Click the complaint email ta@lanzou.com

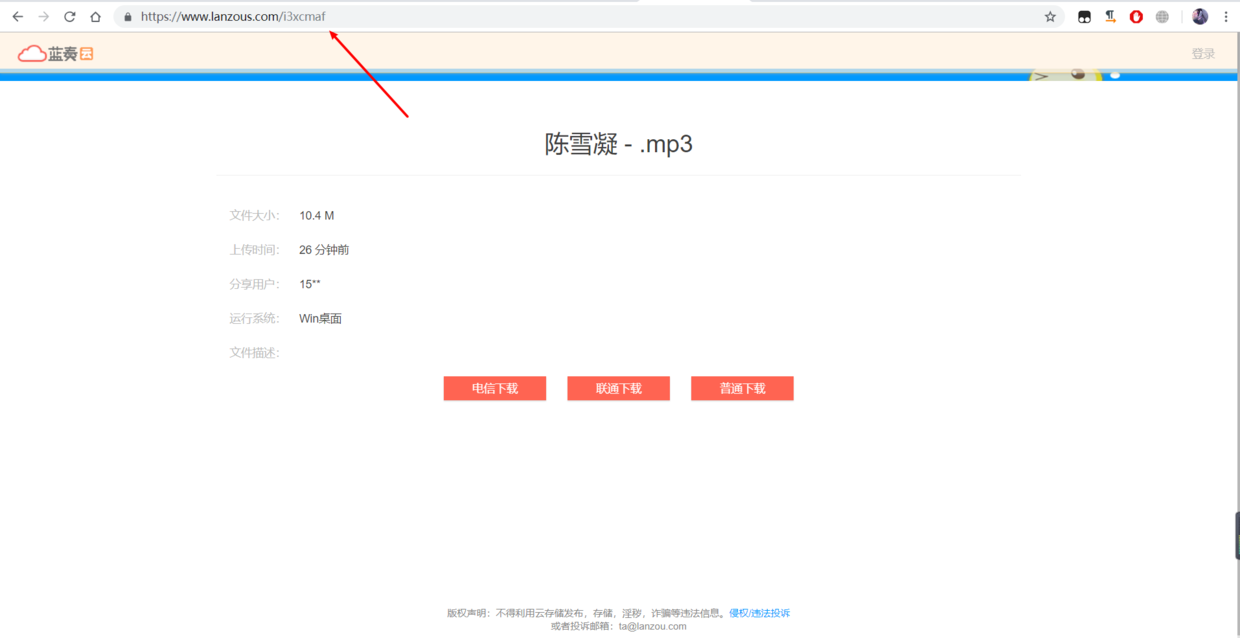(652, 626)
